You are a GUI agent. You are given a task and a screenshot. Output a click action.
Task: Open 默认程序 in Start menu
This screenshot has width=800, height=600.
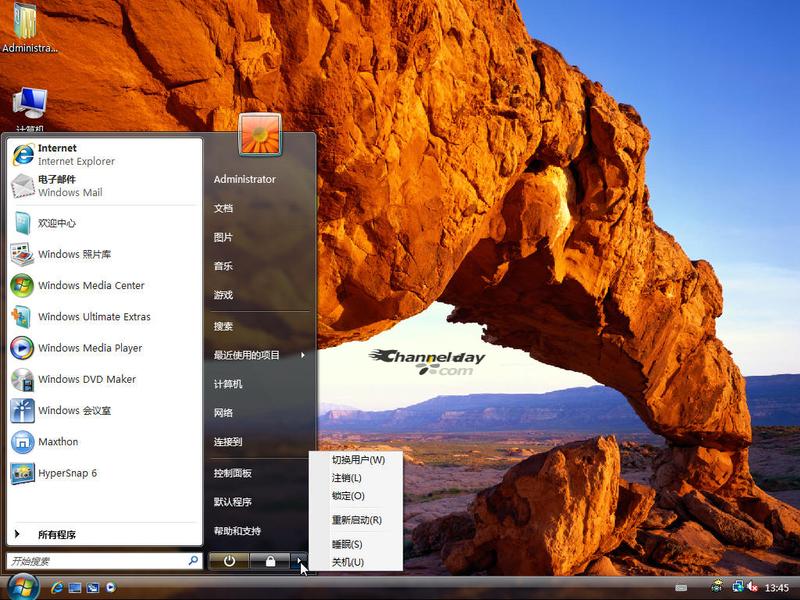coord(260,502)
